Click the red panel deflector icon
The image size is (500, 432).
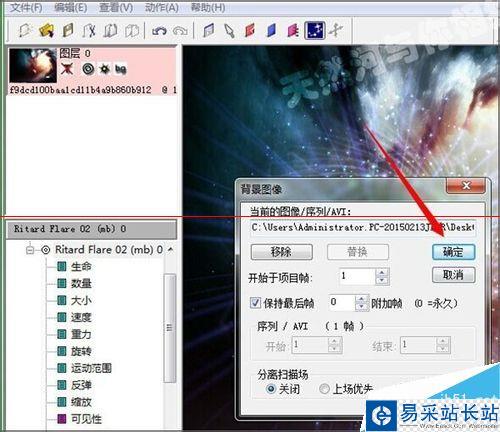point(250,31)
